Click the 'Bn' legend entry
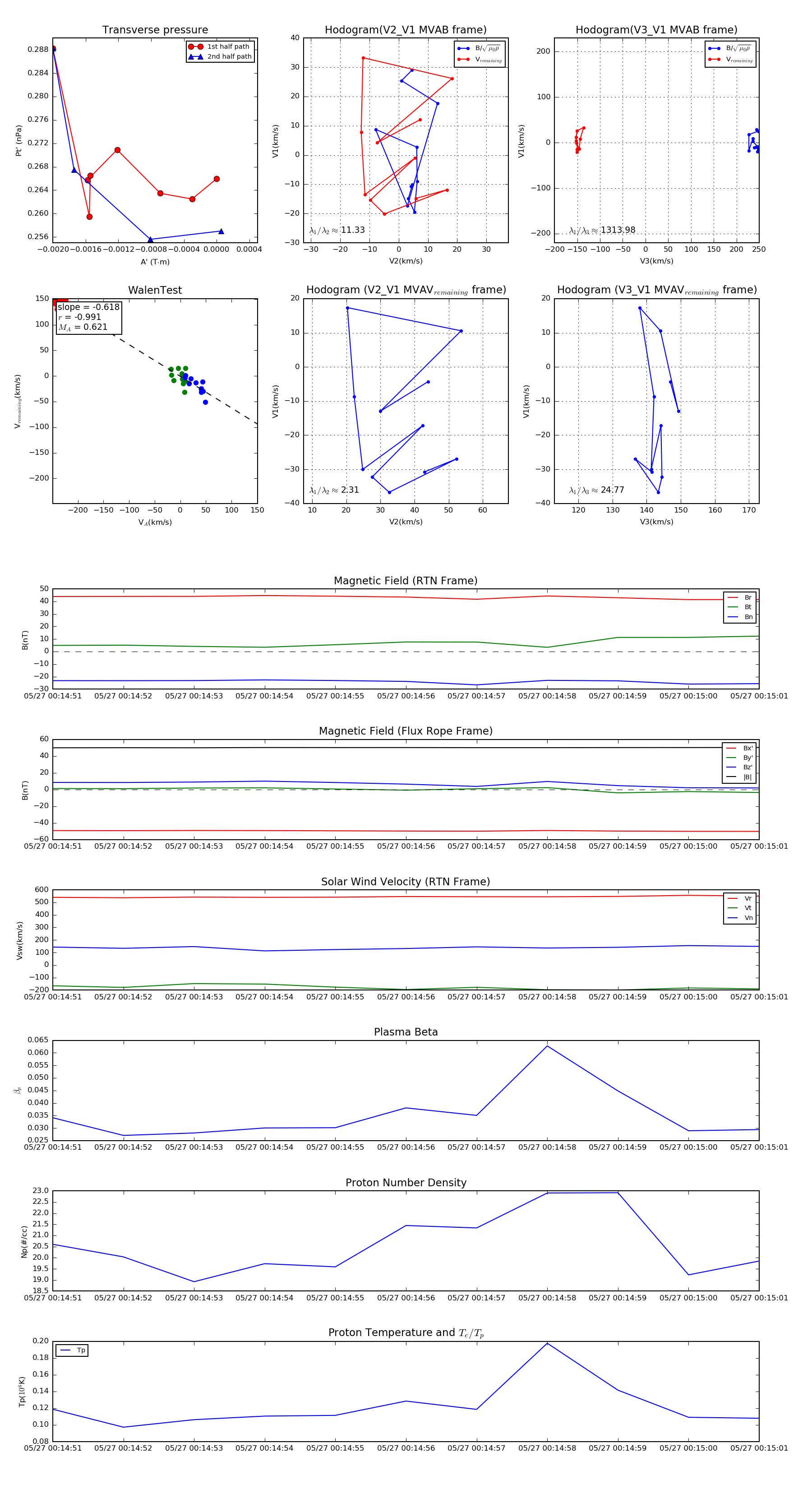The image size is (812, 1489). 740,617
